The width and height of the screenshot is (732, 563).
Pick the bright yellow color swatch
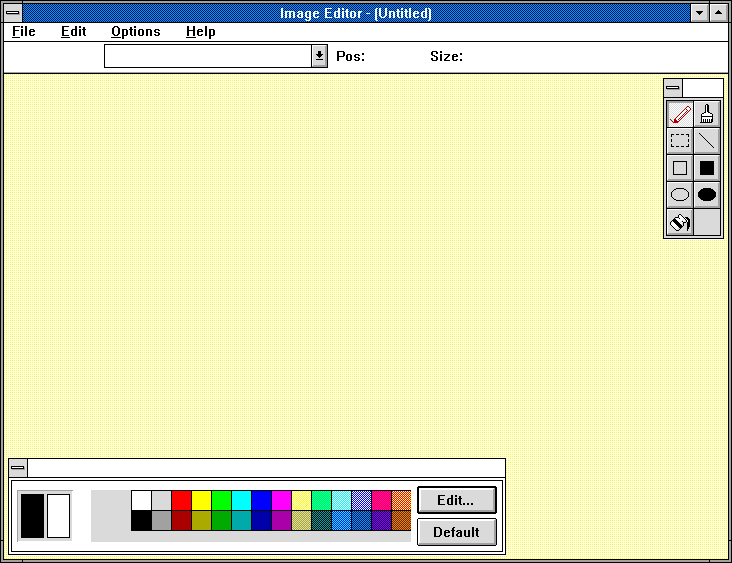coord(201,500)
